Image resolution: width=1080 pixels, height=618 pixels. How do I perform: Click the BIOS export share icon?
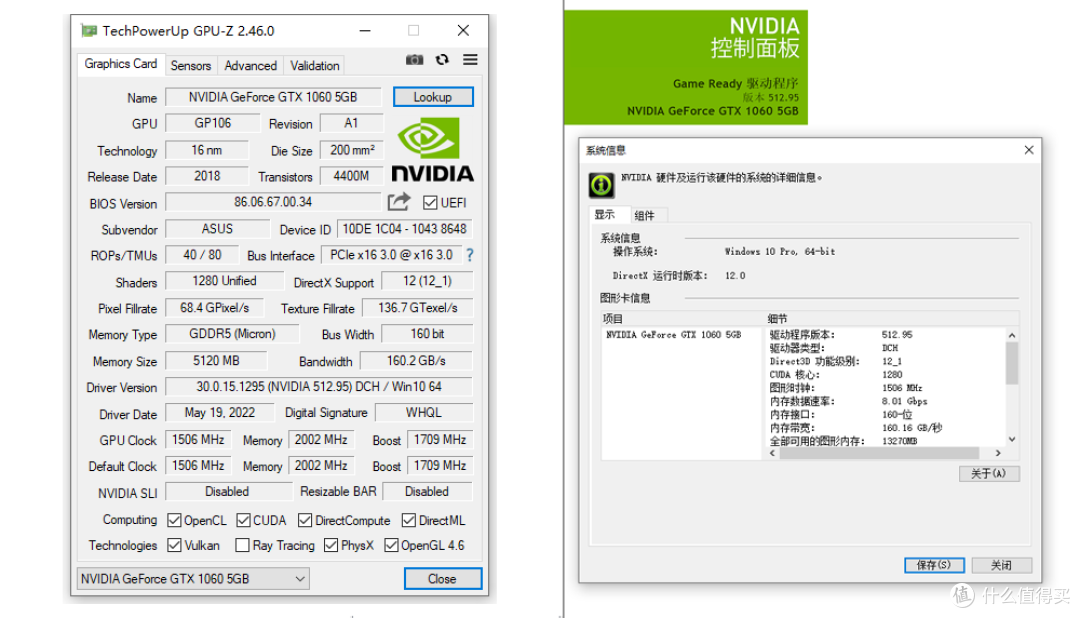tap(398, 201)
